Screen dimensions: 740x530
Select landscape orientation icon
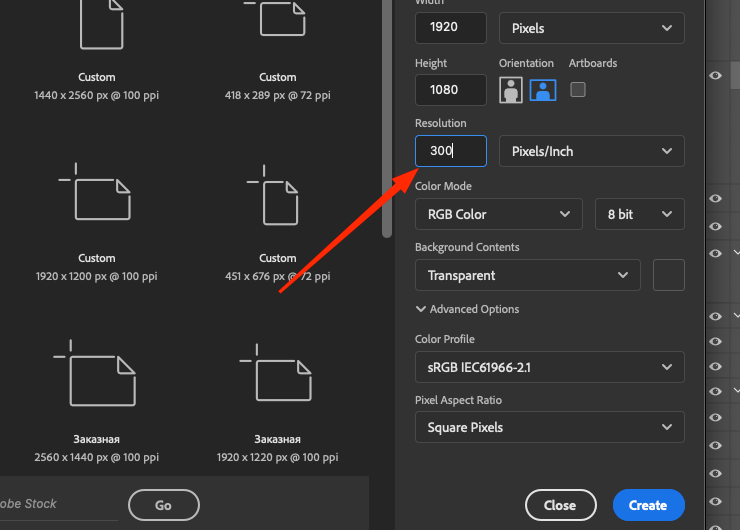[543, 90]
